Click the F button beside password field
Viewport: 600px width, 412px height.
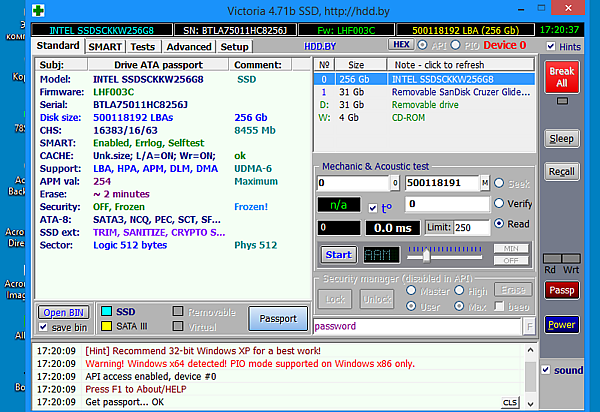click(x=527, y=326)
